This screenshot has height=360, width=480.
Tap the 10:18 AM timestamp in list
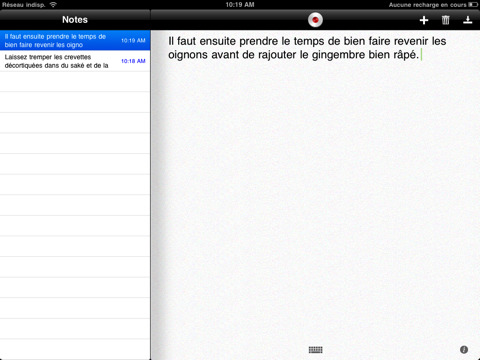133,61
